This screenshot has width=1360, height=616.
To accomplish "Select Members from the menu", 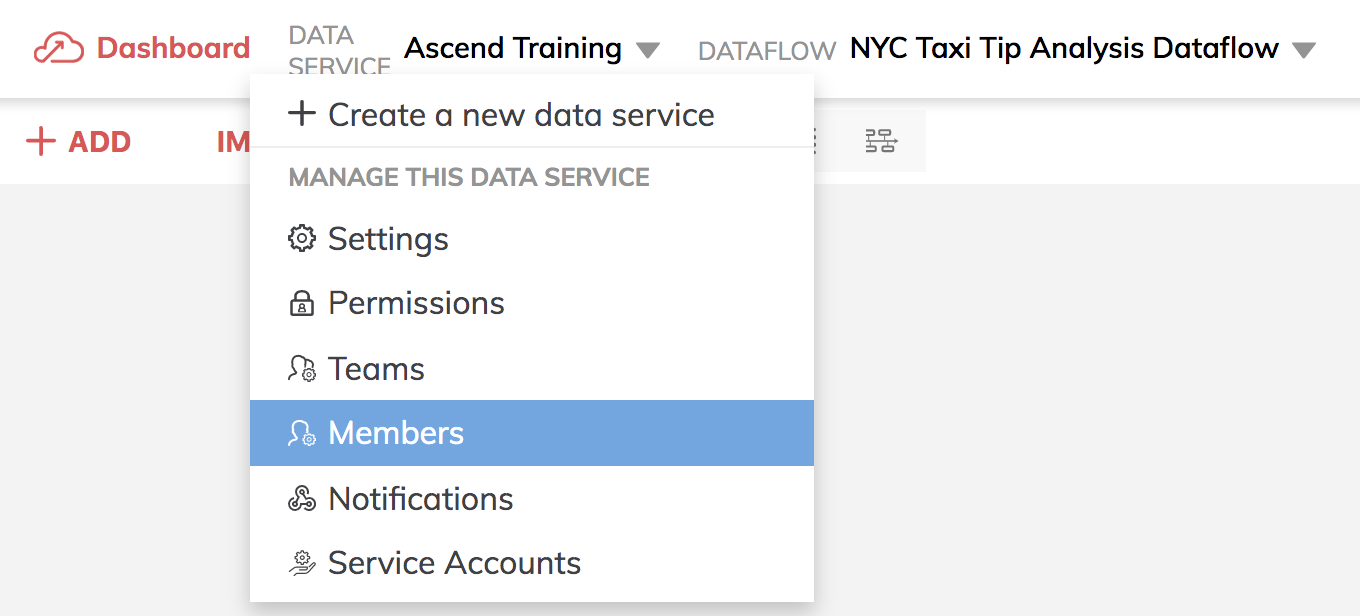I will (532, 433).
